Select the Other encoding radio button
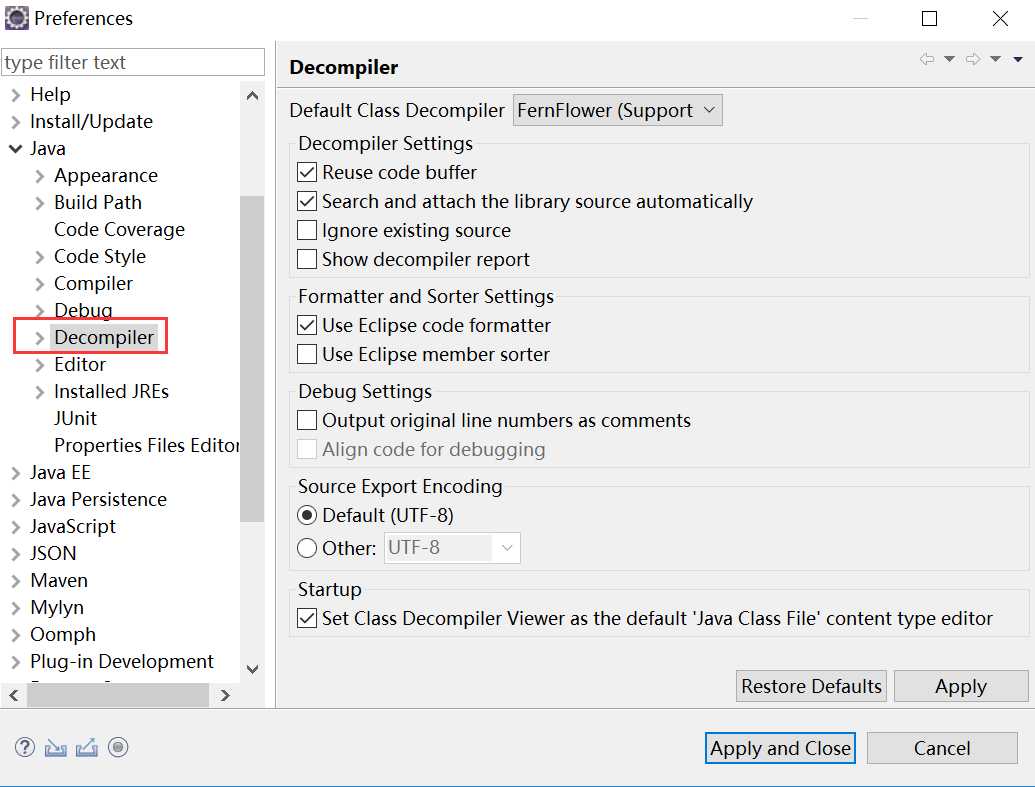Viewport: 1035px width, 787px height. coord(308,548)
